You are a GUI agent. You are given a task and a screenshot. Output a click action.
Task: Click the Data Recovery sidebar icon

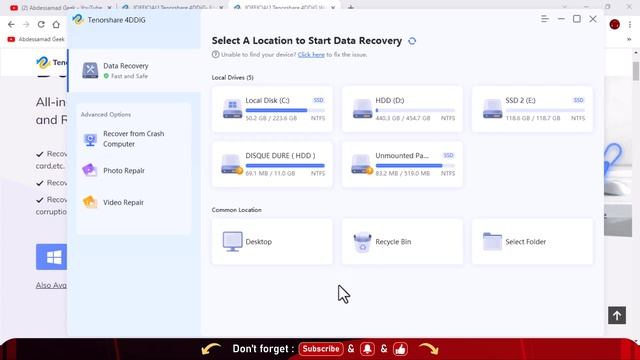click(90, 70)
